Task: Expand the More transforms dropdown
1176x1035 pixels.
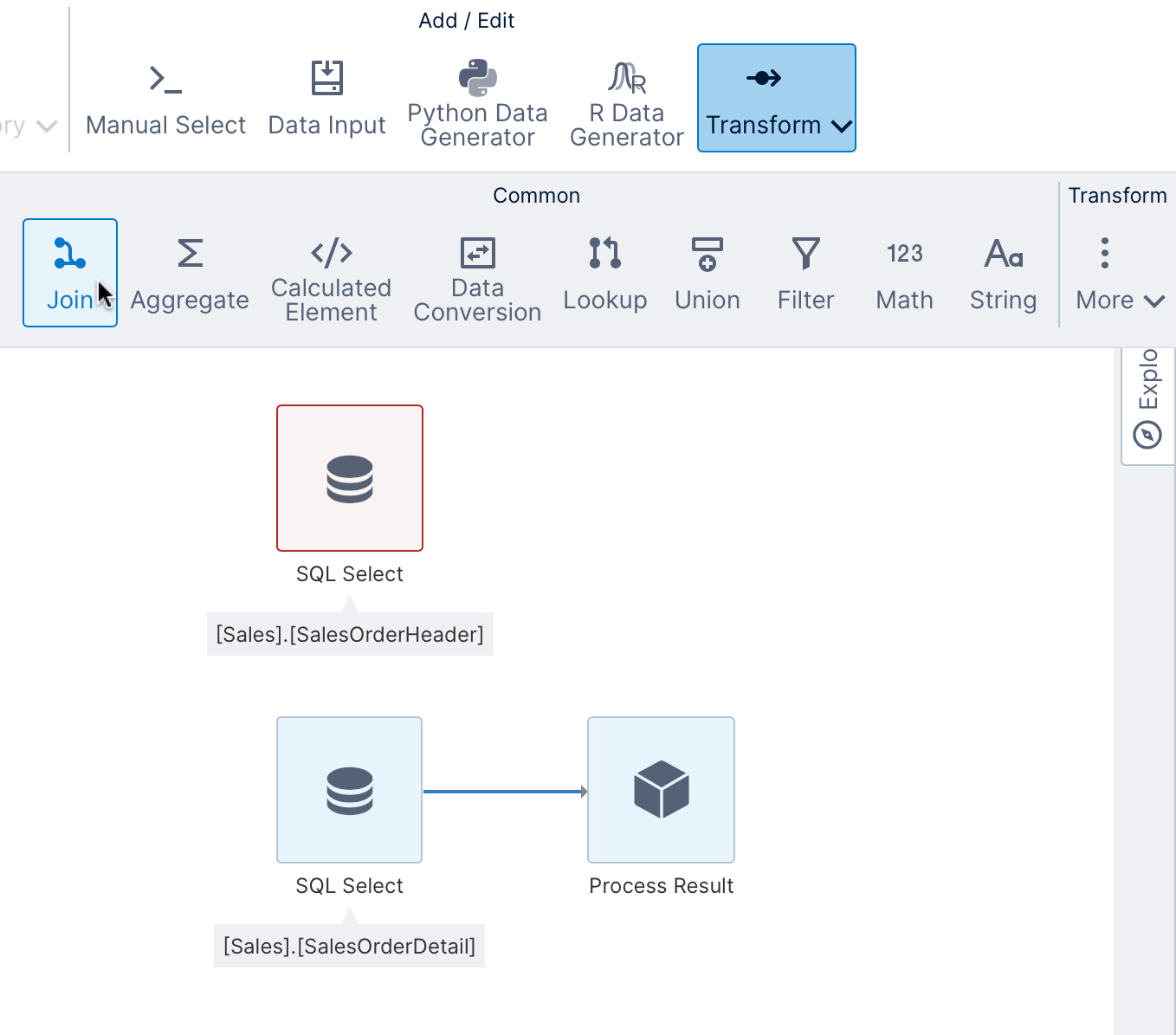Action: 1120,273
